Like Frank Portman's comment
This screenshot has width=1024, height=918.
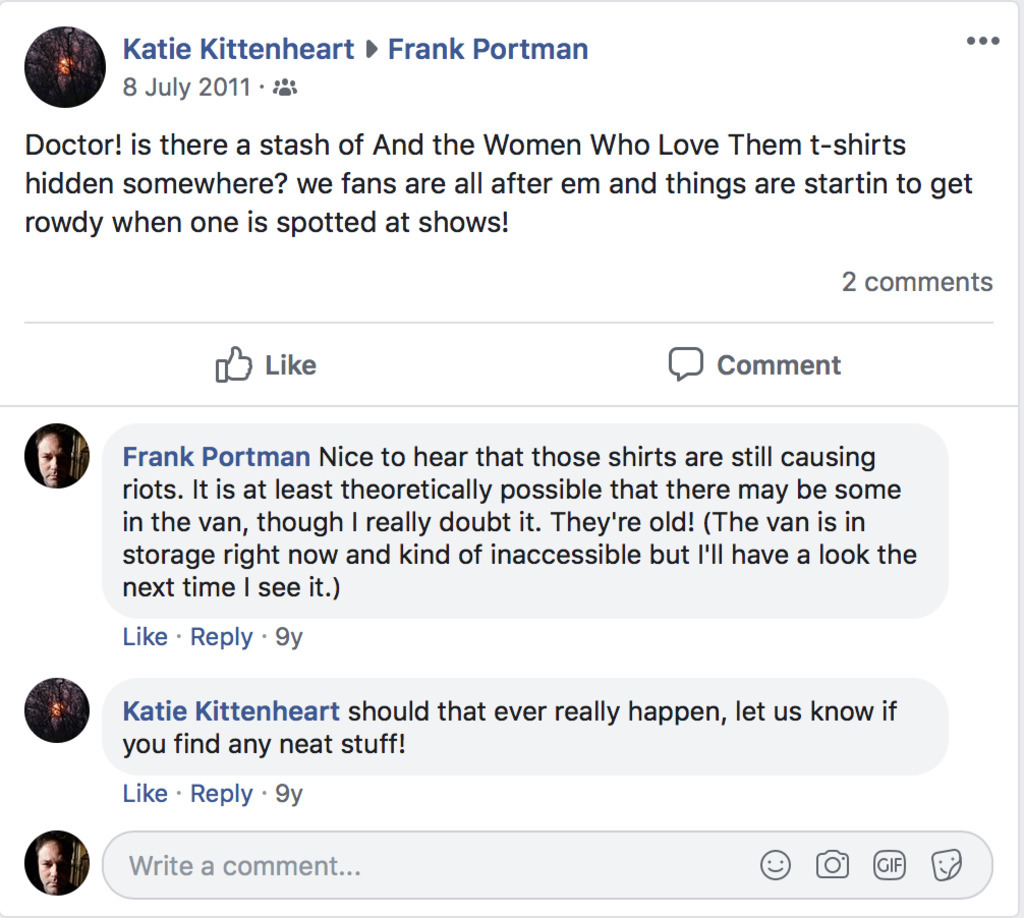(145, 637)
